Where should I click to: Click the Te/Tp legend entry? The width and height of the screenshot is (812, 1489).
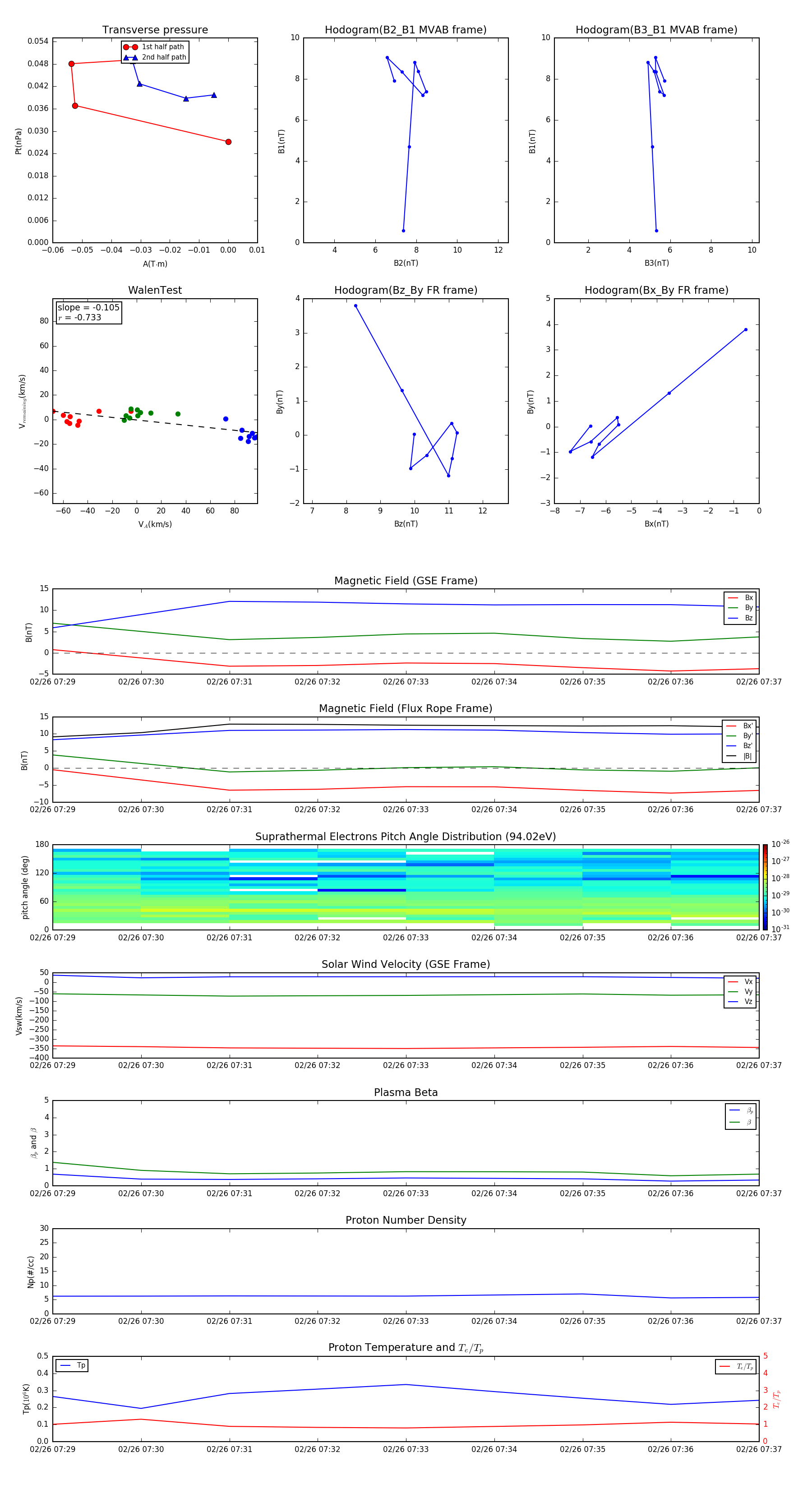736,1366
